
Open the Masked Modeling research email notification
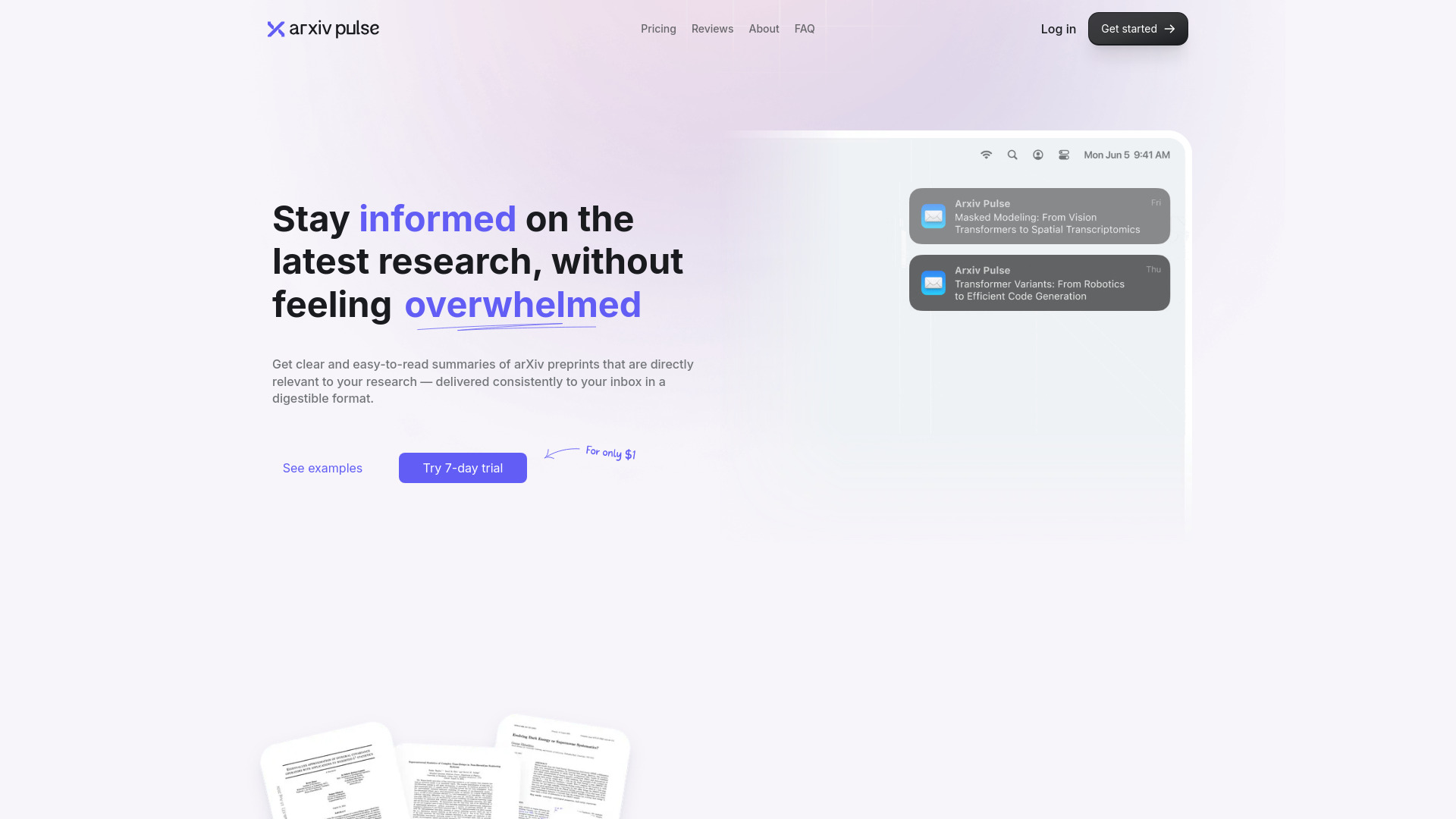point(1038,216)
